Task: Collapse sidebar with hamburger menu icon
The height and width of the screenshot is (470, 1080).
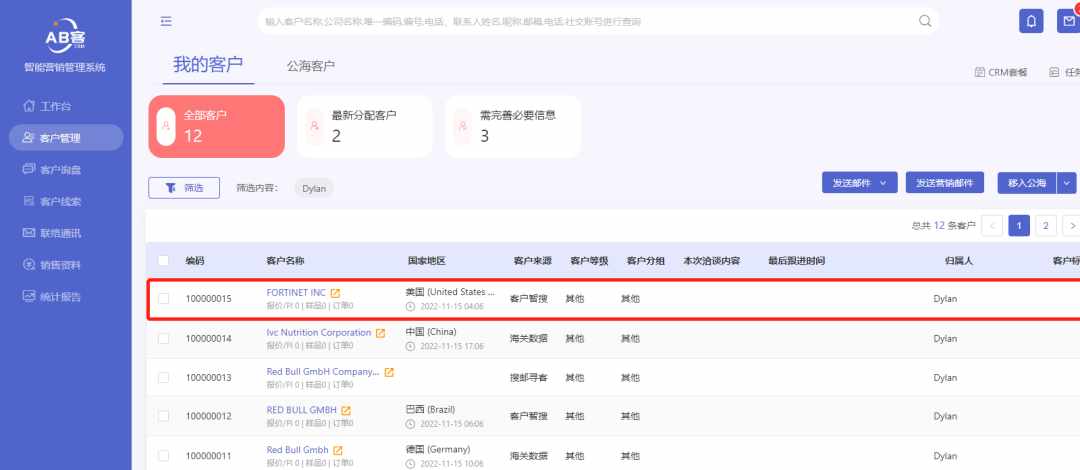Action: point(166,21)
